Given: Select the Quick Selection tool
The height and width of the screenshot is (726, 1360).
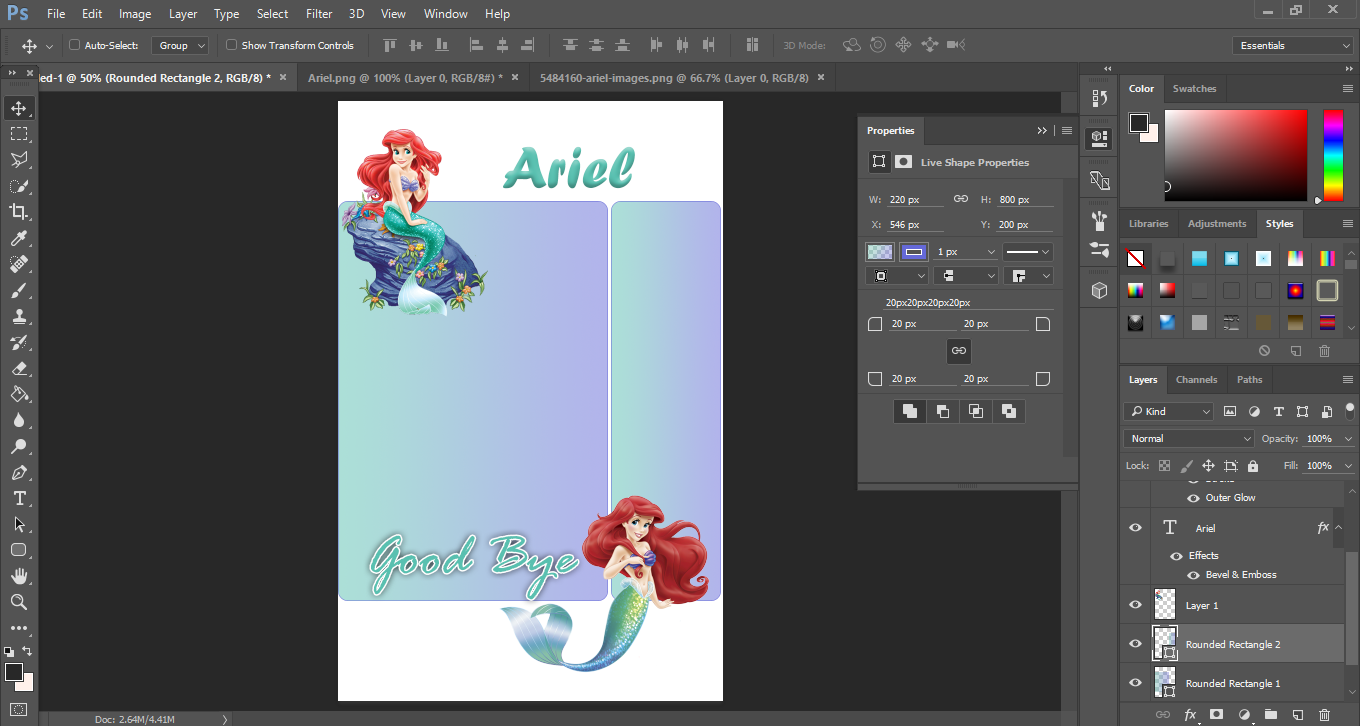Looking at the screenshot, I should click(19, 186).
